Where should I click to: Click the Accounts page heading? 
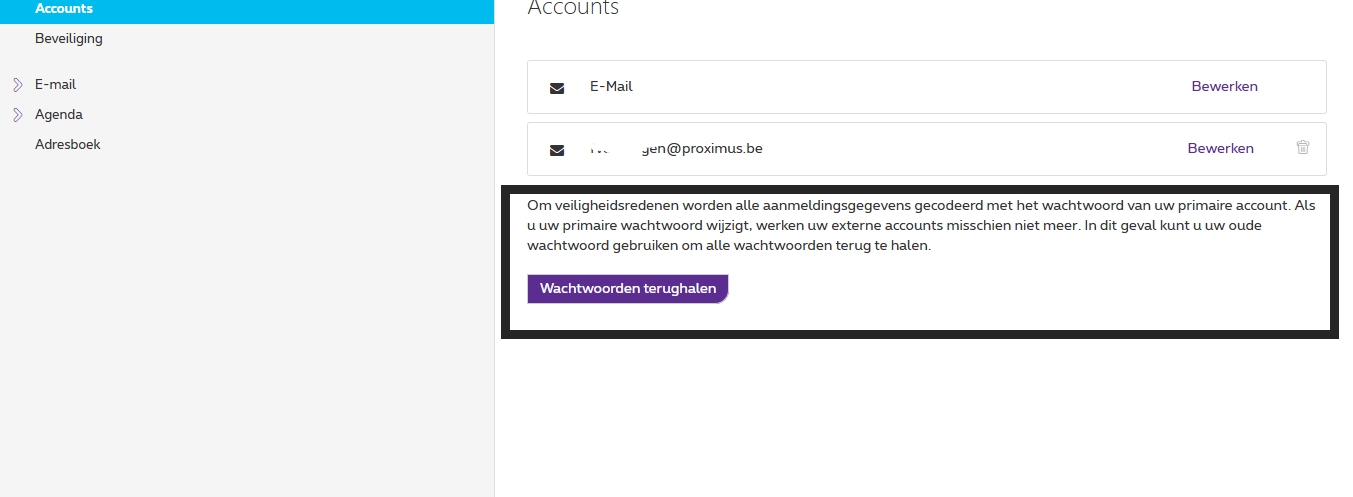click(573, 9)
